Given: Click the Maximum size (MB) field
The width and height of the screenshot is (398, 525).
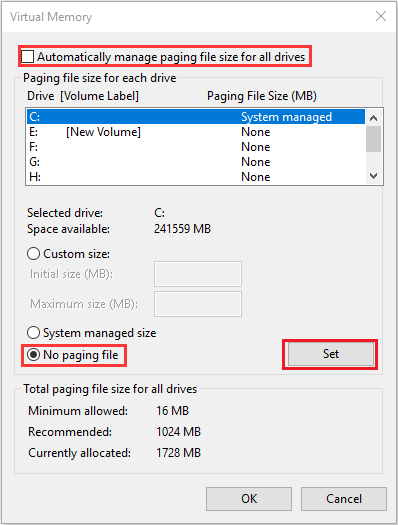Looking at the screenshot, I should [x=198, y=304].
